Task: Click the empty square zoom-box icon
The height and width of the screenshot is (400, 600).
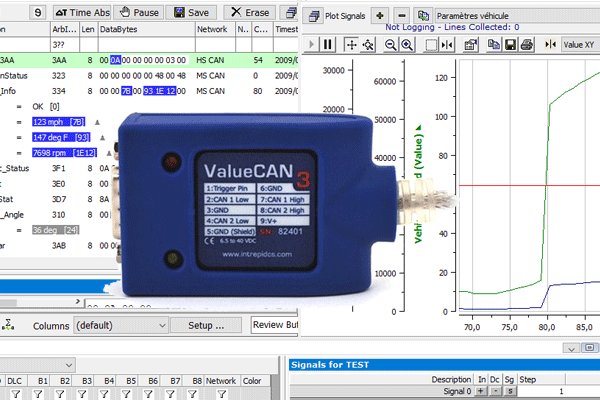Action: [x=431, y=45]
